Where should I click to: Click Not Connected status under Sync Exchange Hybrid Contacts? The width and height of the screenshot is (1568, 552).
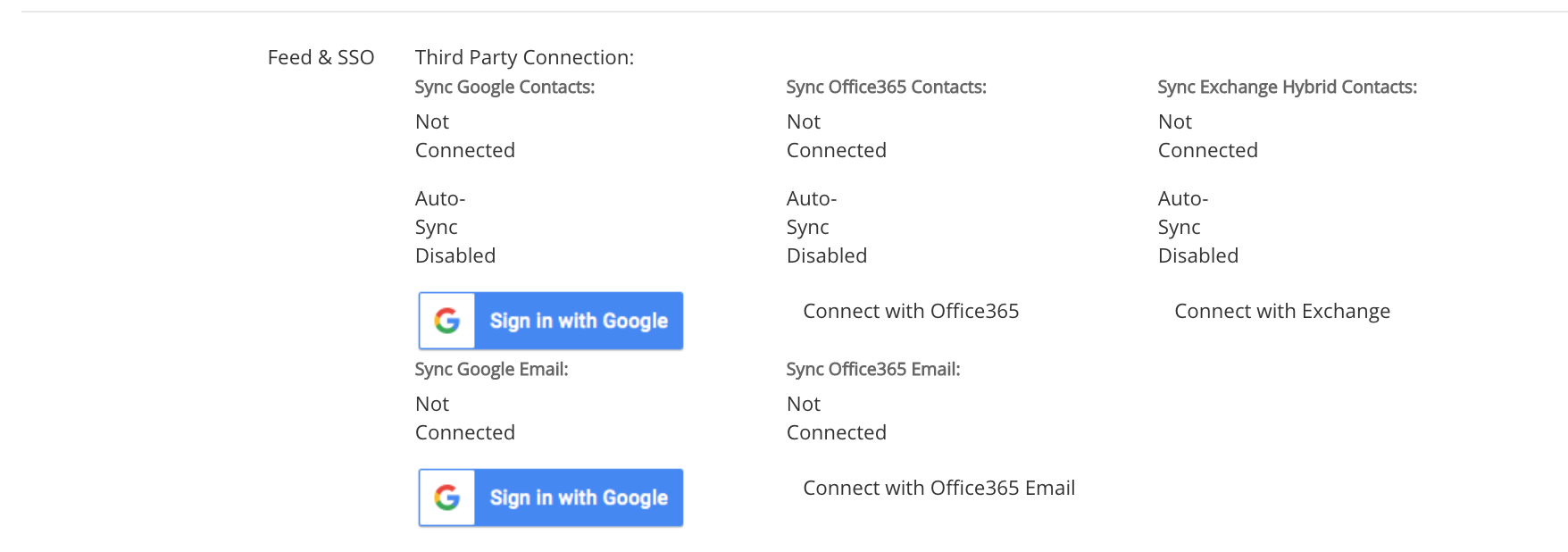pyautogui.click(x=1208, y=136)
